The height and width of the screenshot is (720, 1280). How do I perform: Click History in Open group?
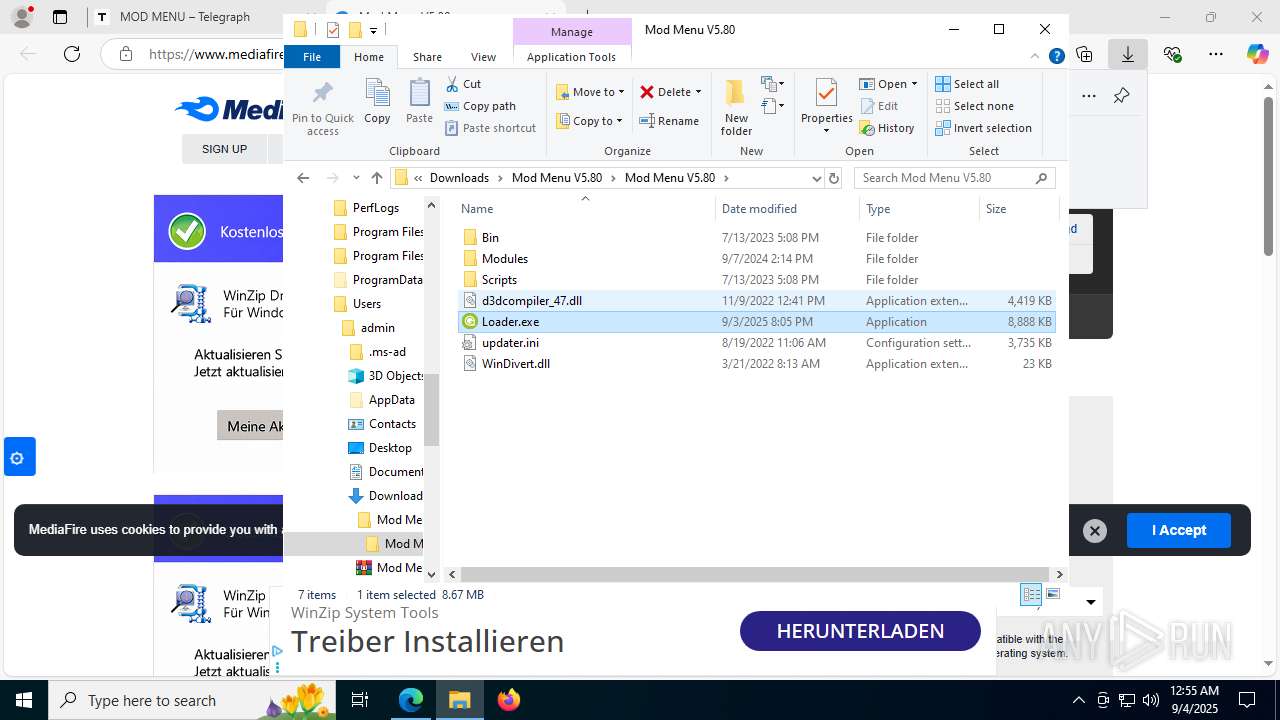[x=887, y=128]
